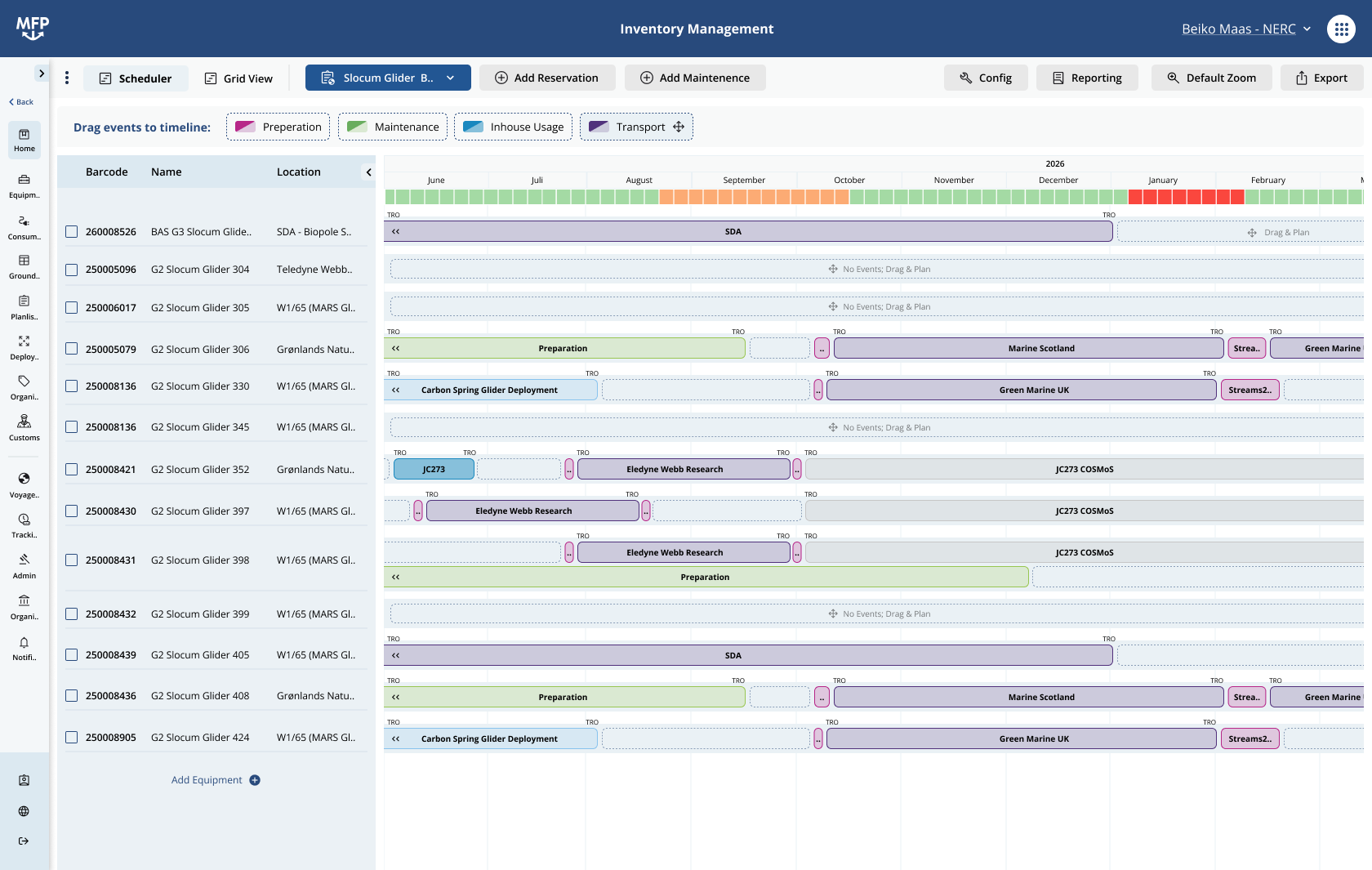Click the Add Reservation button
1372x870 pixels.
click(x=547, y=78)
